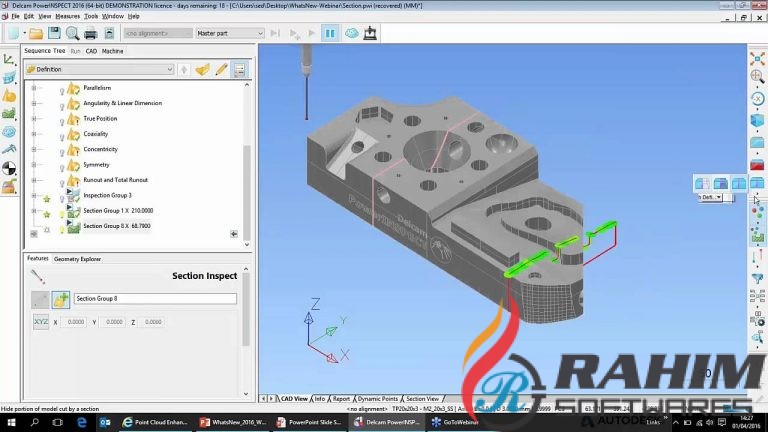Click the Save toolbar icon
768x432 pixels.
tap(54, 33)
